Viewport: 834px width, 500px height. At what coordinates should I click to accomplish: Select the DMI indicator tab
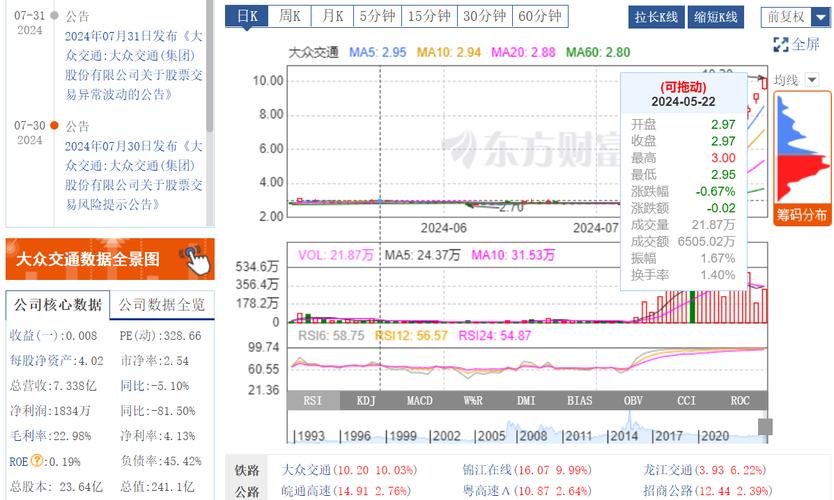click(526, 401)
